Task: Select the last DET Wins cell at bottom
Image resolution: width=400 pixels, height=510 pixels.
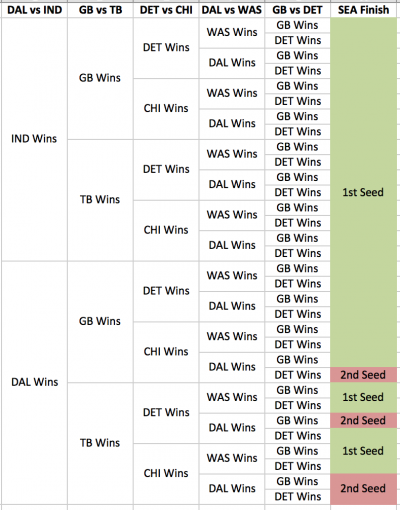Action: pyautogui.click(x=297, y=496)
